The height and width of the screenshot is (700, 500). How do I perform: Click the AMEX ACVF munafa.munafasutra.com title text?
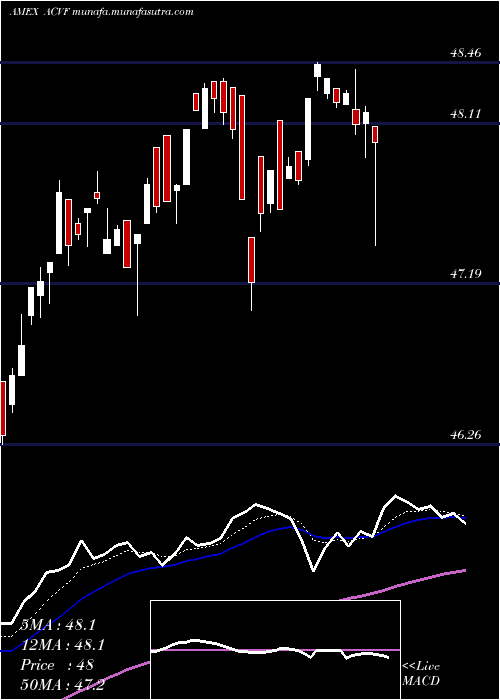point(101,12)
